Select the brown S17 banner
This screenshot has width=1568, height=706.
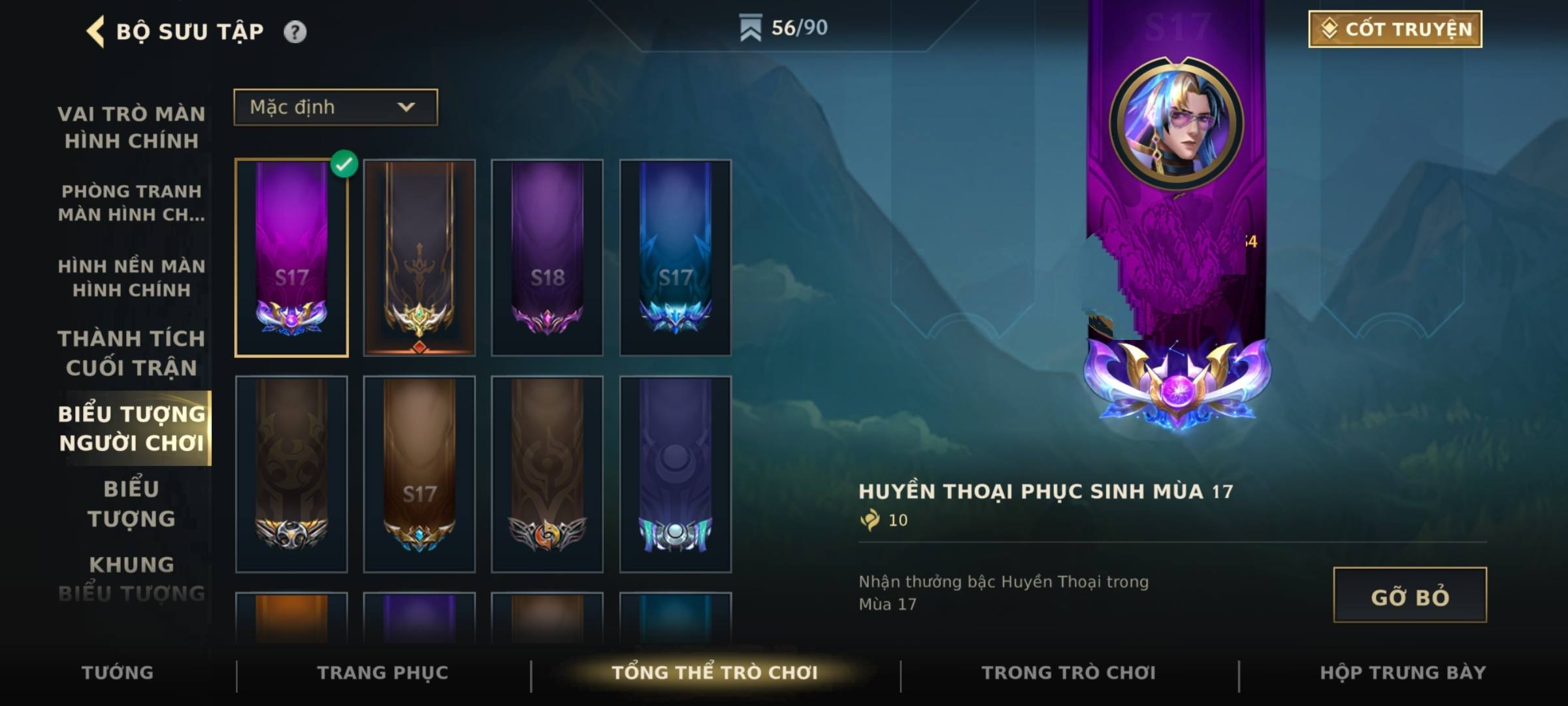point(419,474)
